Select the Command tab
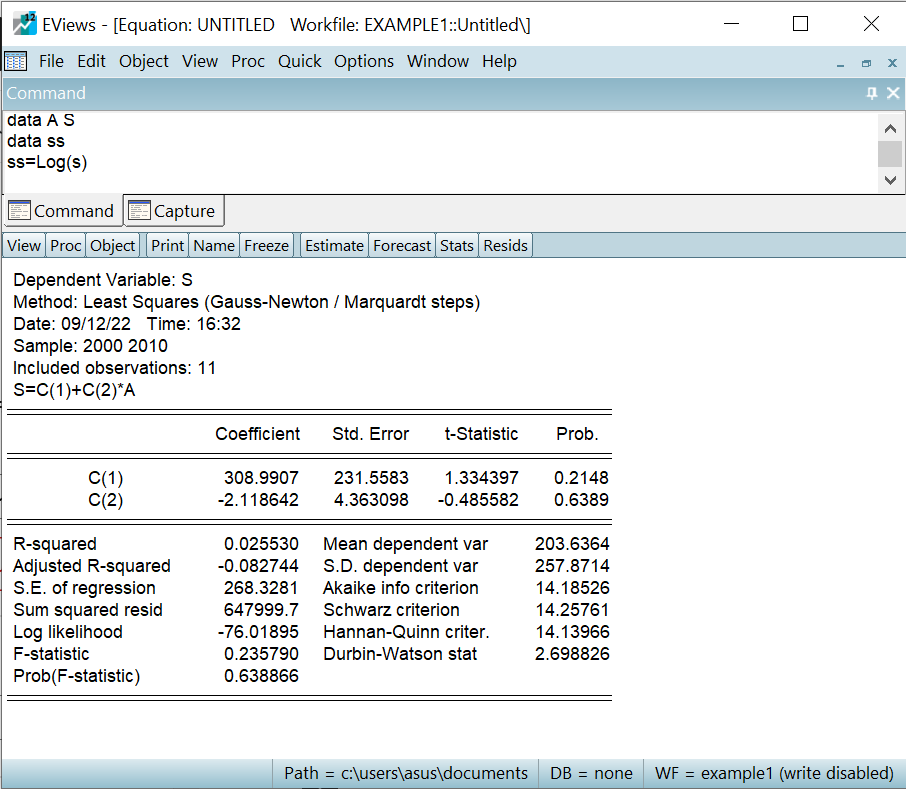 click(62, 211)
